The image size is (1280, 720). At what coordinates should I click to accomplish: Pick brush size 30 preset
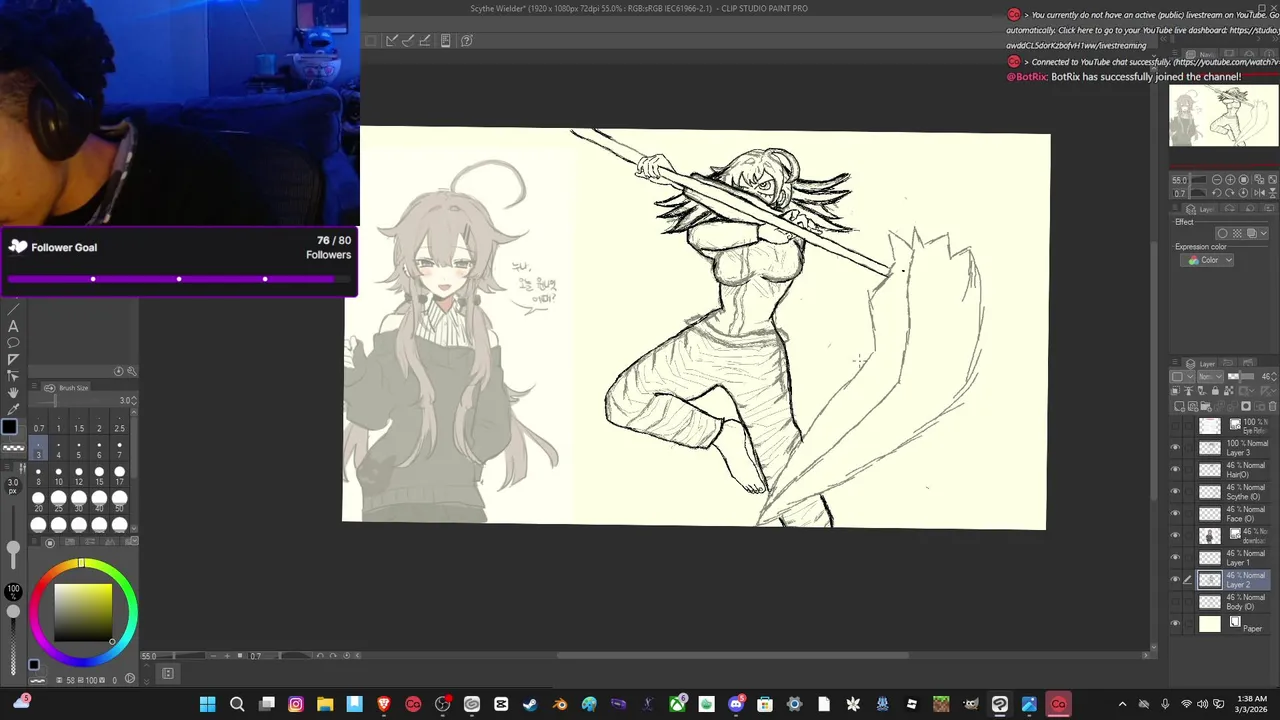(x=79, y=501)
